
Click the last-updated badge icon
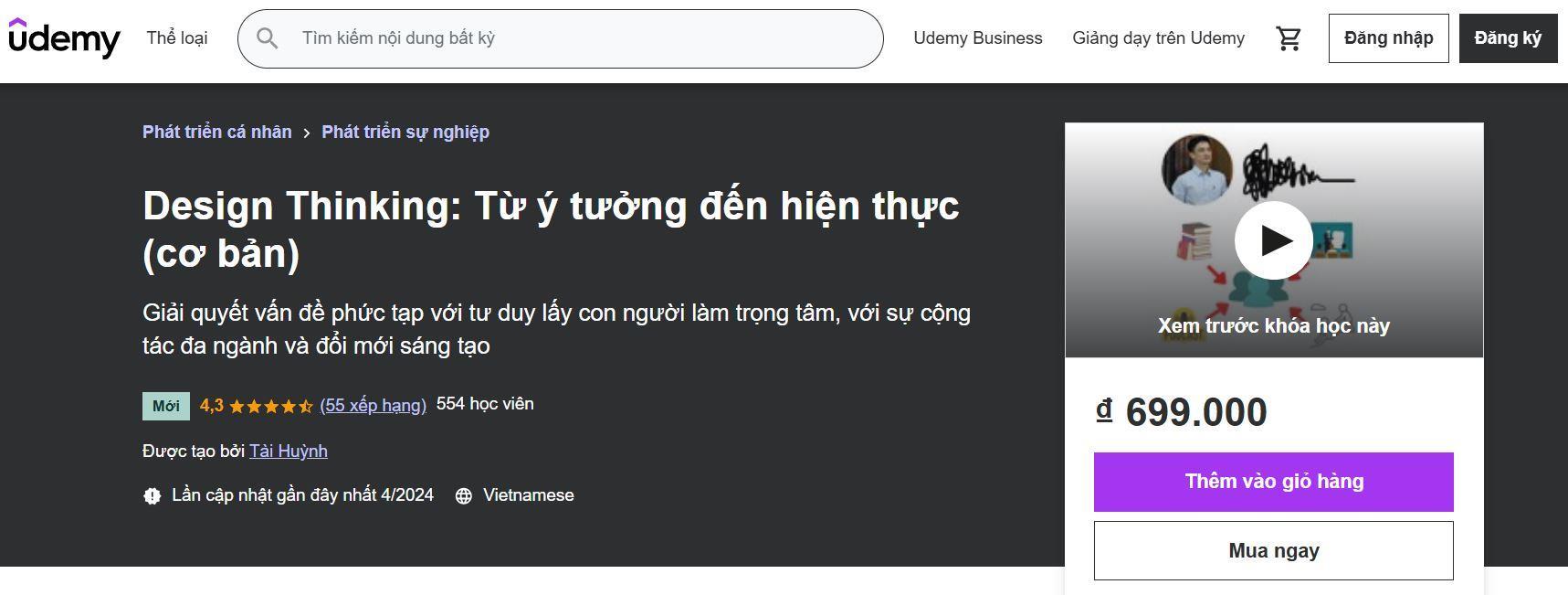153,495
